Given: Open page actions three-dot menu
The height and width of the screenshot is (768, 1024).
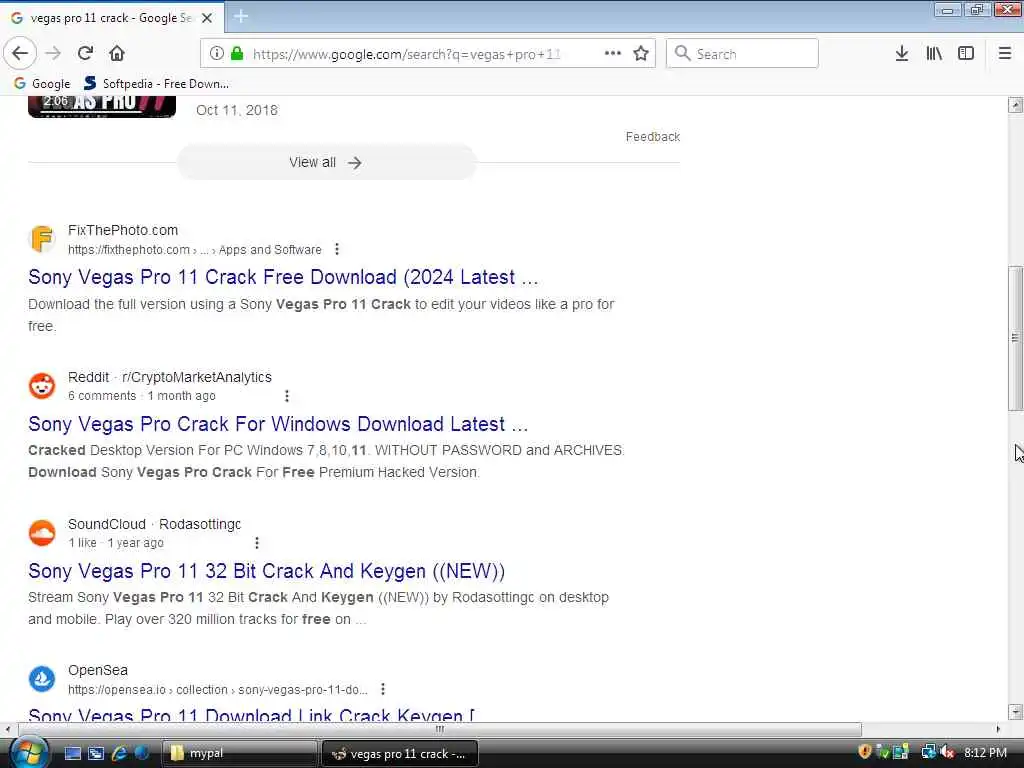Looking at the screenshot, I should click(x=613, y=54).
